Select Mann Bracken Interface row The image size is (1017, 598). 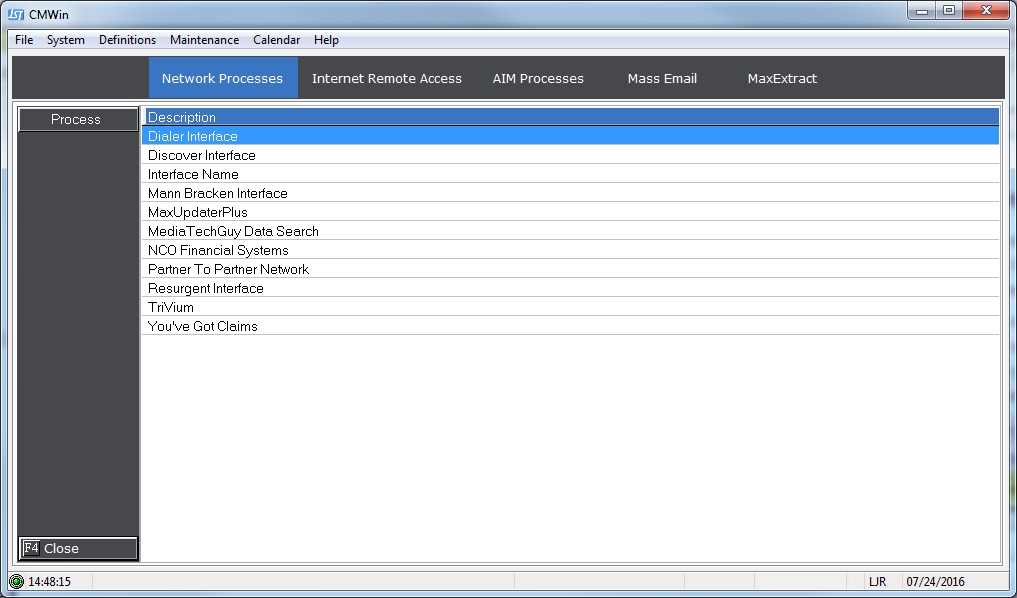(x=217, y=193)
